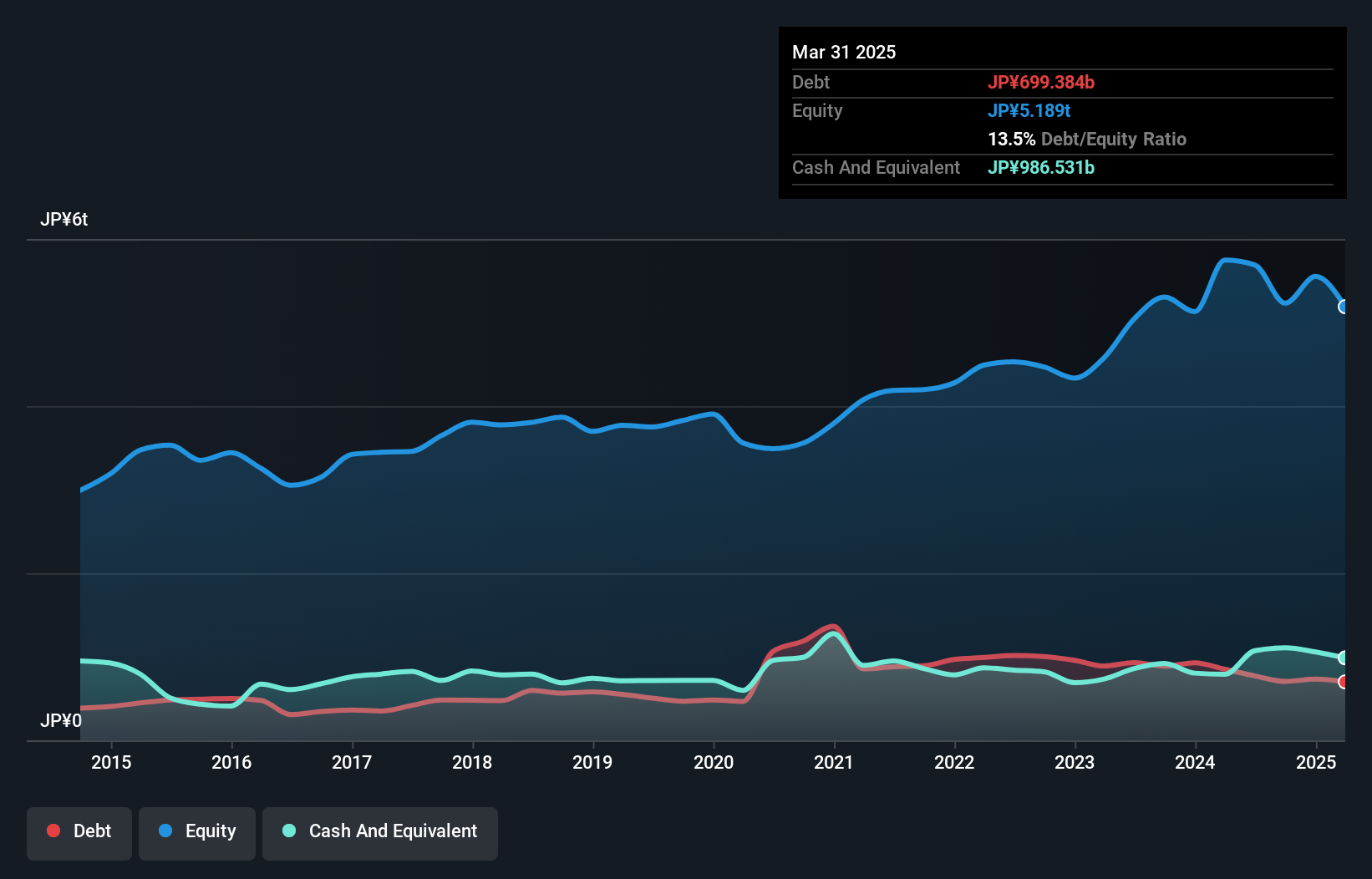Select the red Debt dot icon in legend
The width and height of the screenshot is (1372, 879).
point(53,831)
